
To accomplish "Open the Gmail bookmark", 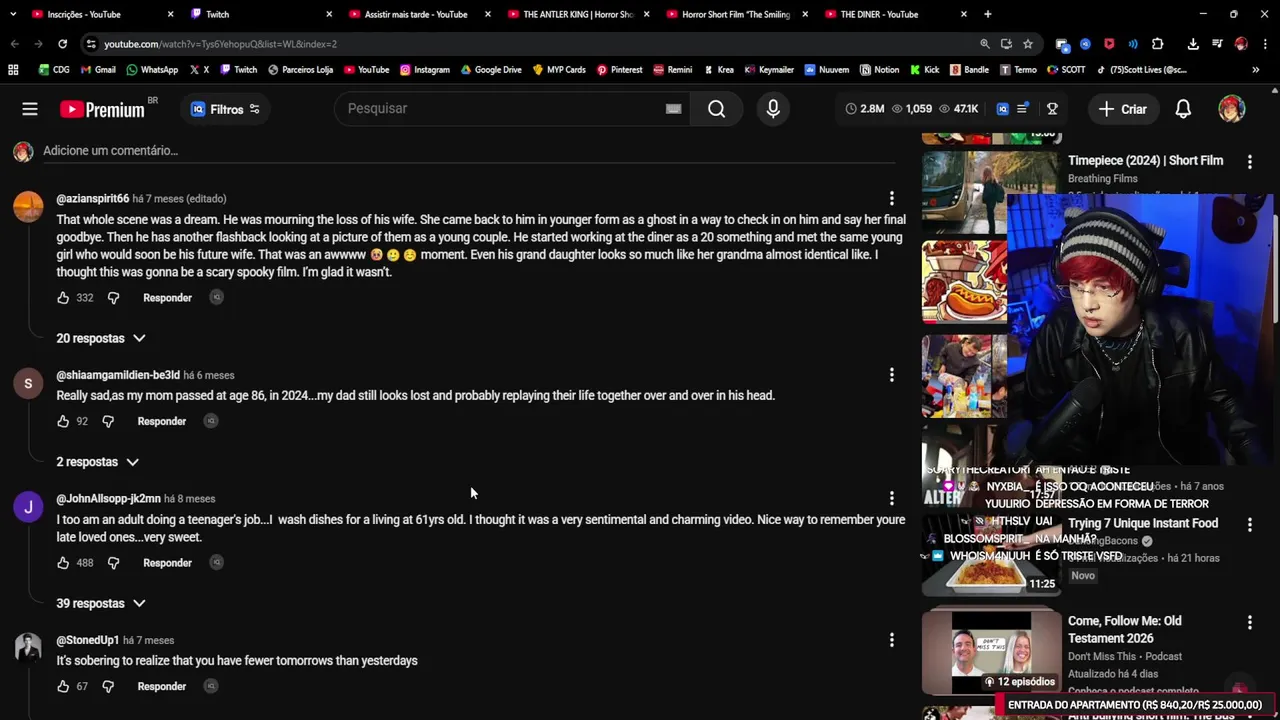I will tap(98, 70).
